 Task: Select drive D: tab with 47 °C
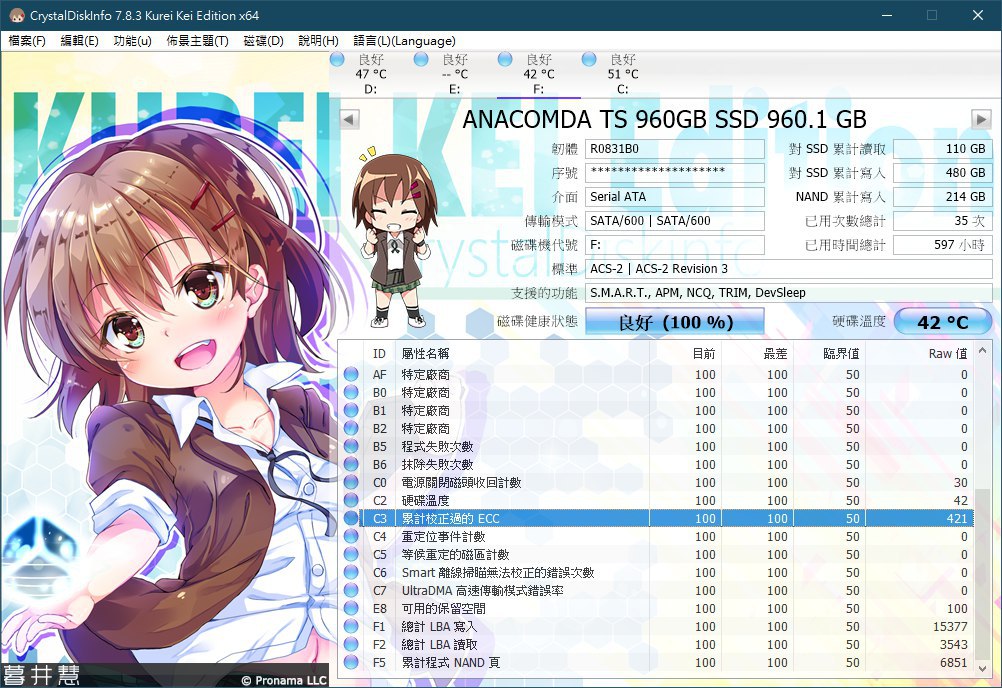click(x=371, y=74)
